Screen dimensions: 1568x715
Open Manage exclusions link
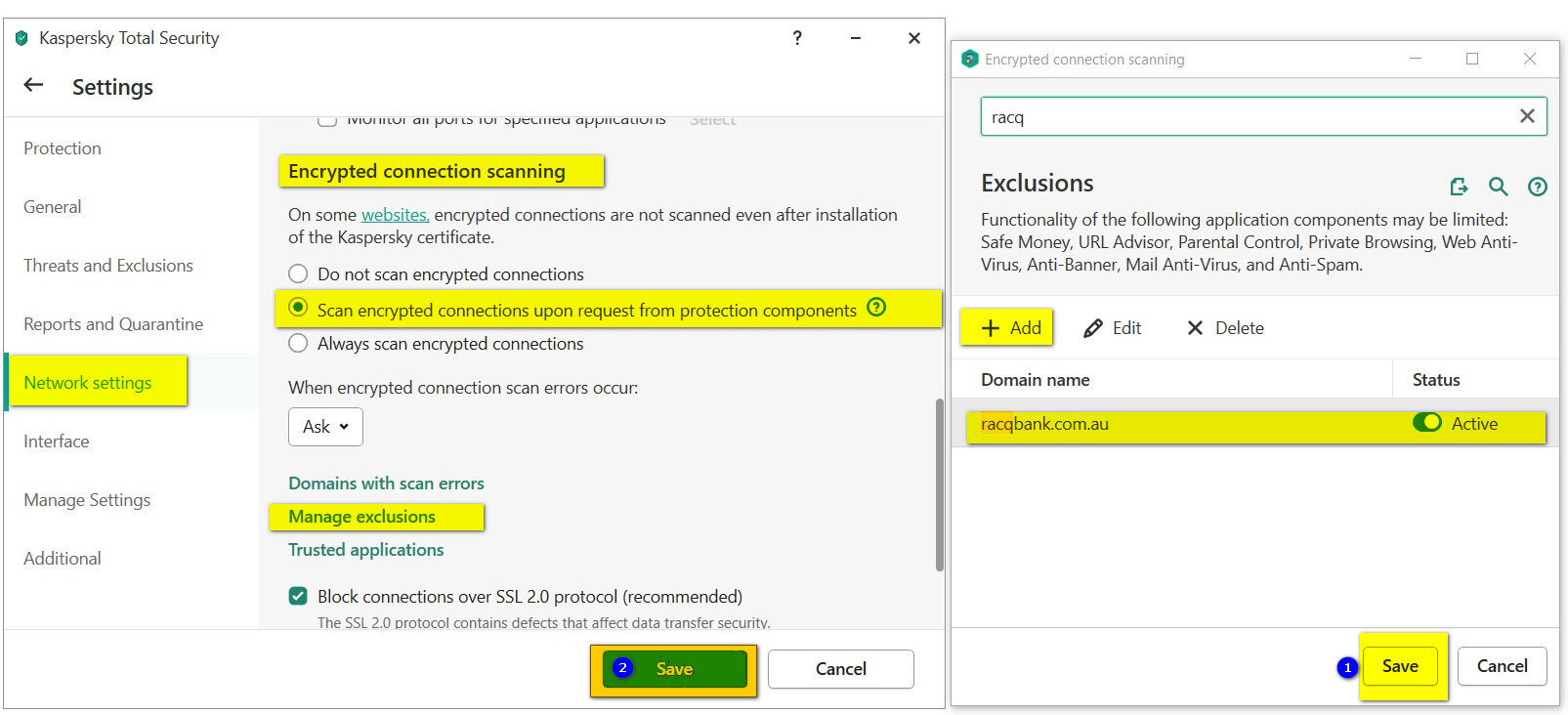(x=361, y=517)
